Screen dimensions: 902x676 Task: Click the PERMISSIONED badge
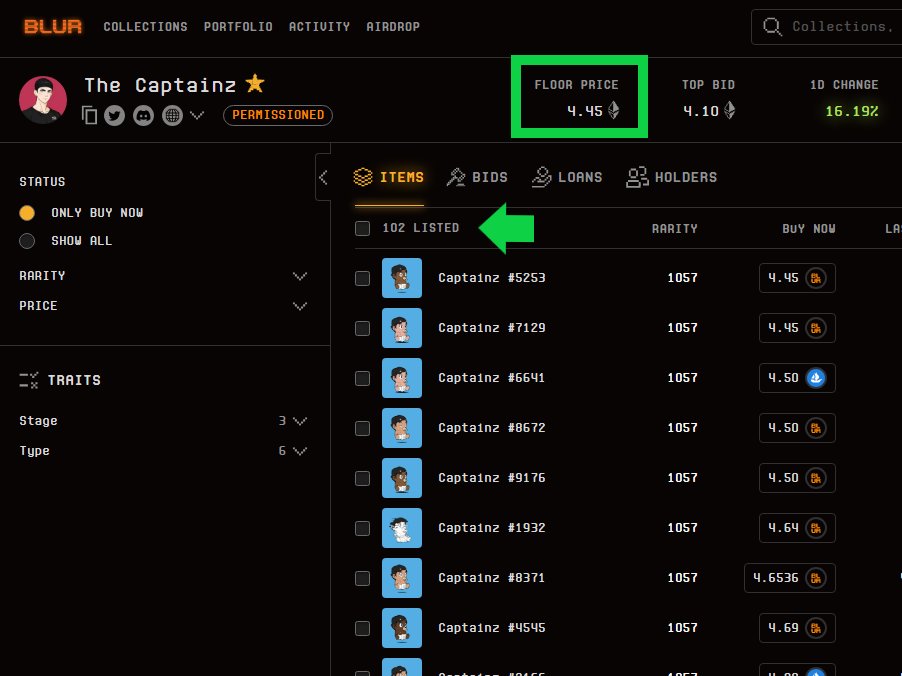278,115
